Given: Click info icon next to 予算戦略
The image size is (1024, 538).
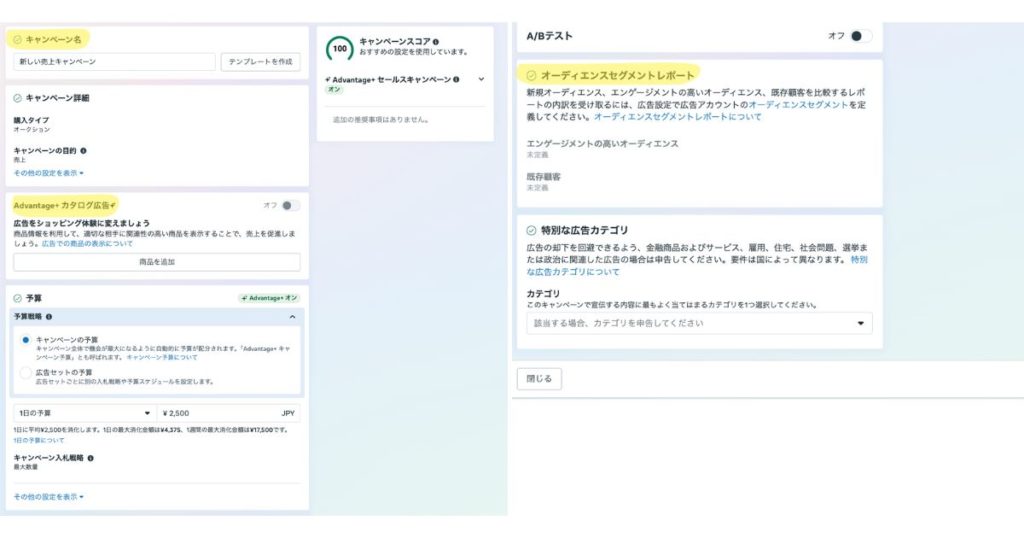Looking at the screenshot, I should point(50,317).
